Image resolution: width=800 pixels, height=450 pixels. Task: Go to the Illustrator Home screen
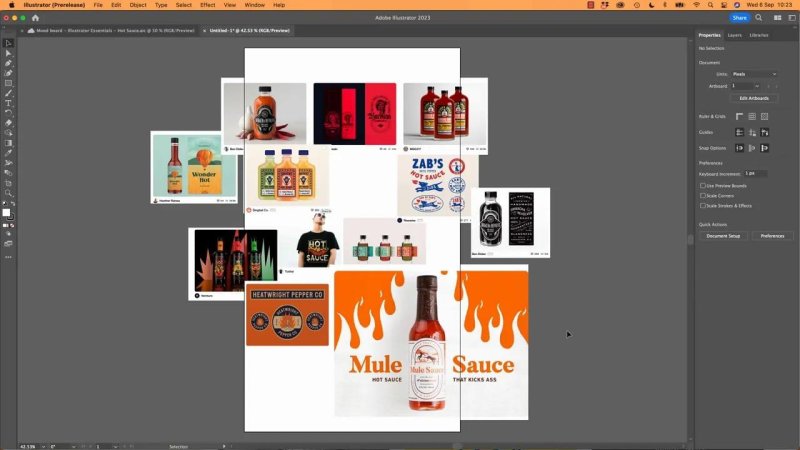click(35, 18)
